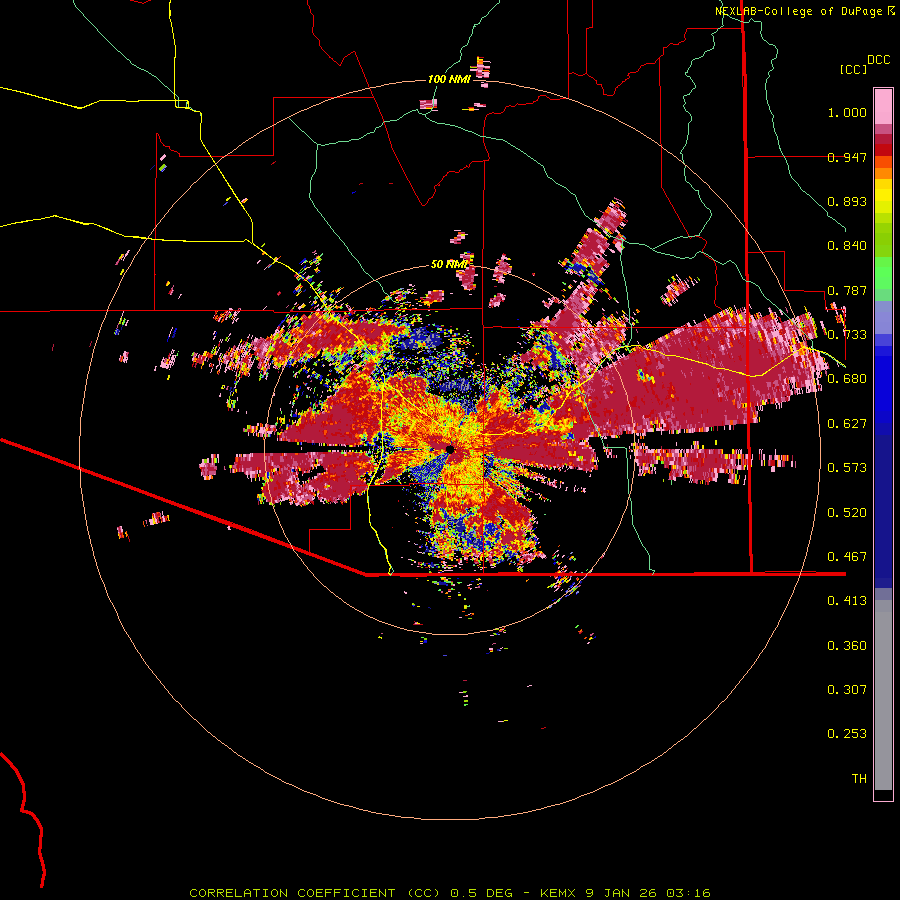Click the 0.787 legend value
The height and width of the screenshot is (900, 900).
click(x=847, y=290)
